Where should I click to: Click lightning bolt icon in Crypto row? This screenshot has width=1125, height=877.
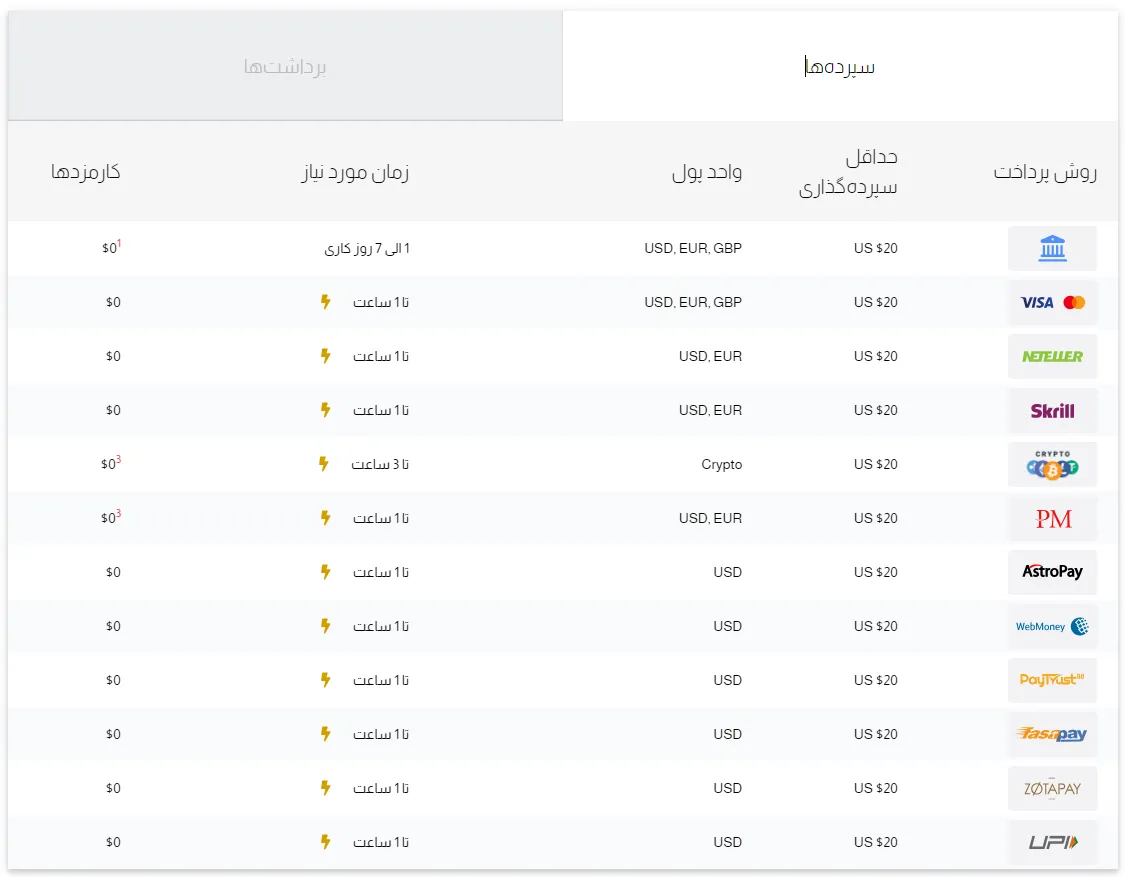(323, 464)
